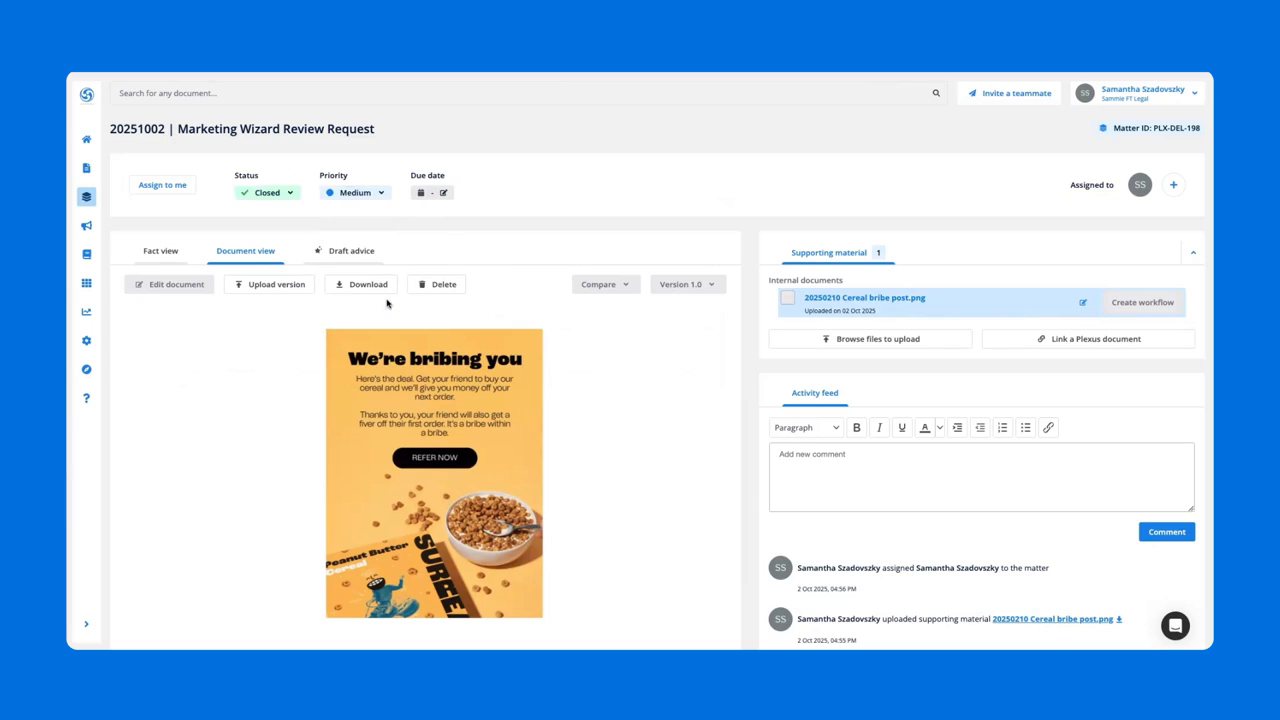Toggle underline formatting in comment editor
1280x720 pixels.
pyautogui.click(x=902, y=428)
